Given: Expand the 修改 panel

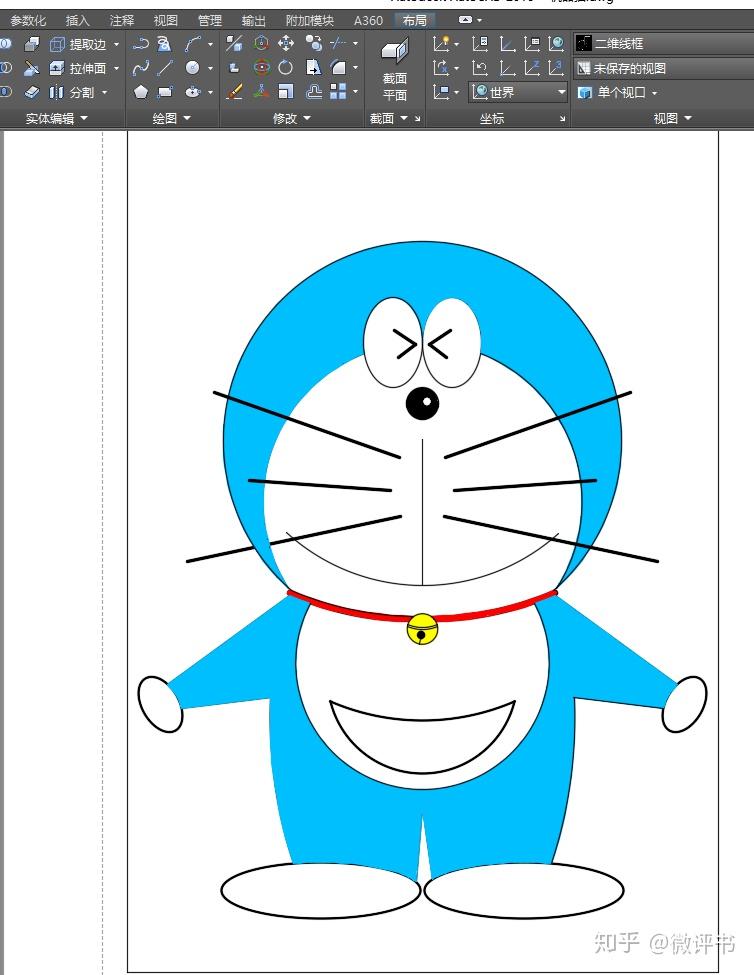Looking at the screenshot, I should (x=292, y=118).
